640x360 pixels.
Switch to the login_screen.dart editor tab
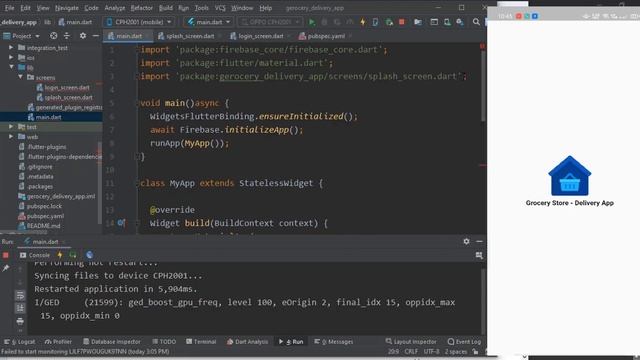(x=260, y=36)
